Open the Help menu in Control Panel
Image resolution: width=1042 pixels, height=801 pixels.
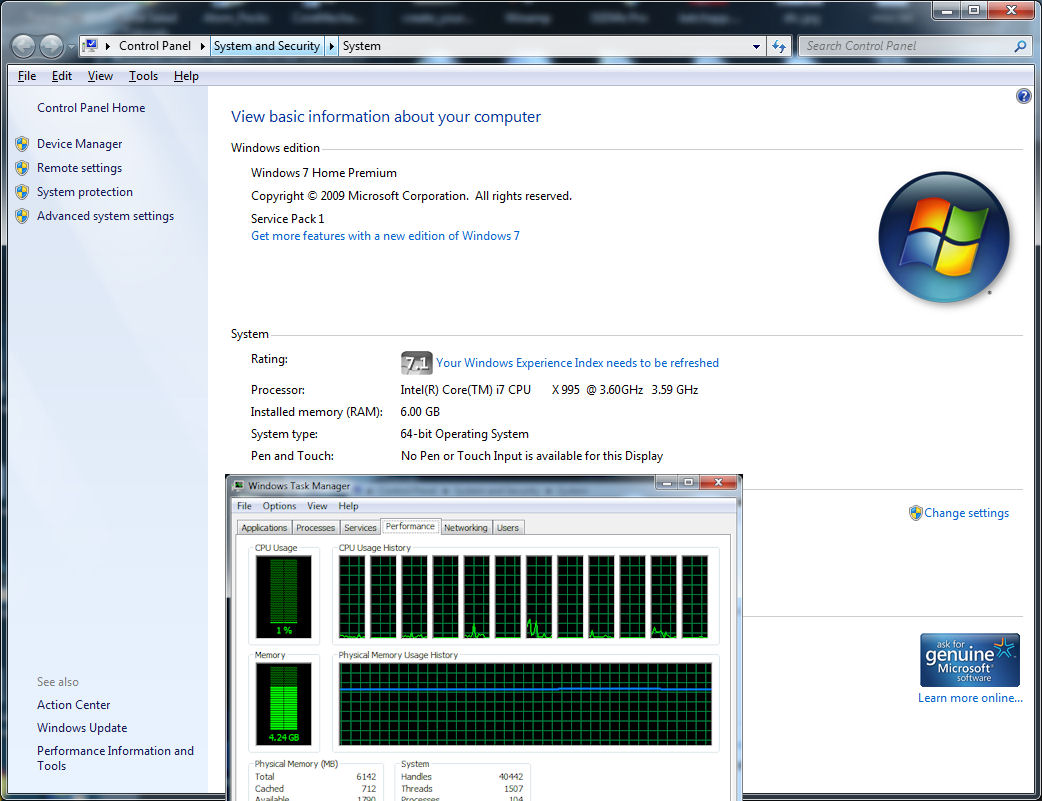click(x=186, y=76)
